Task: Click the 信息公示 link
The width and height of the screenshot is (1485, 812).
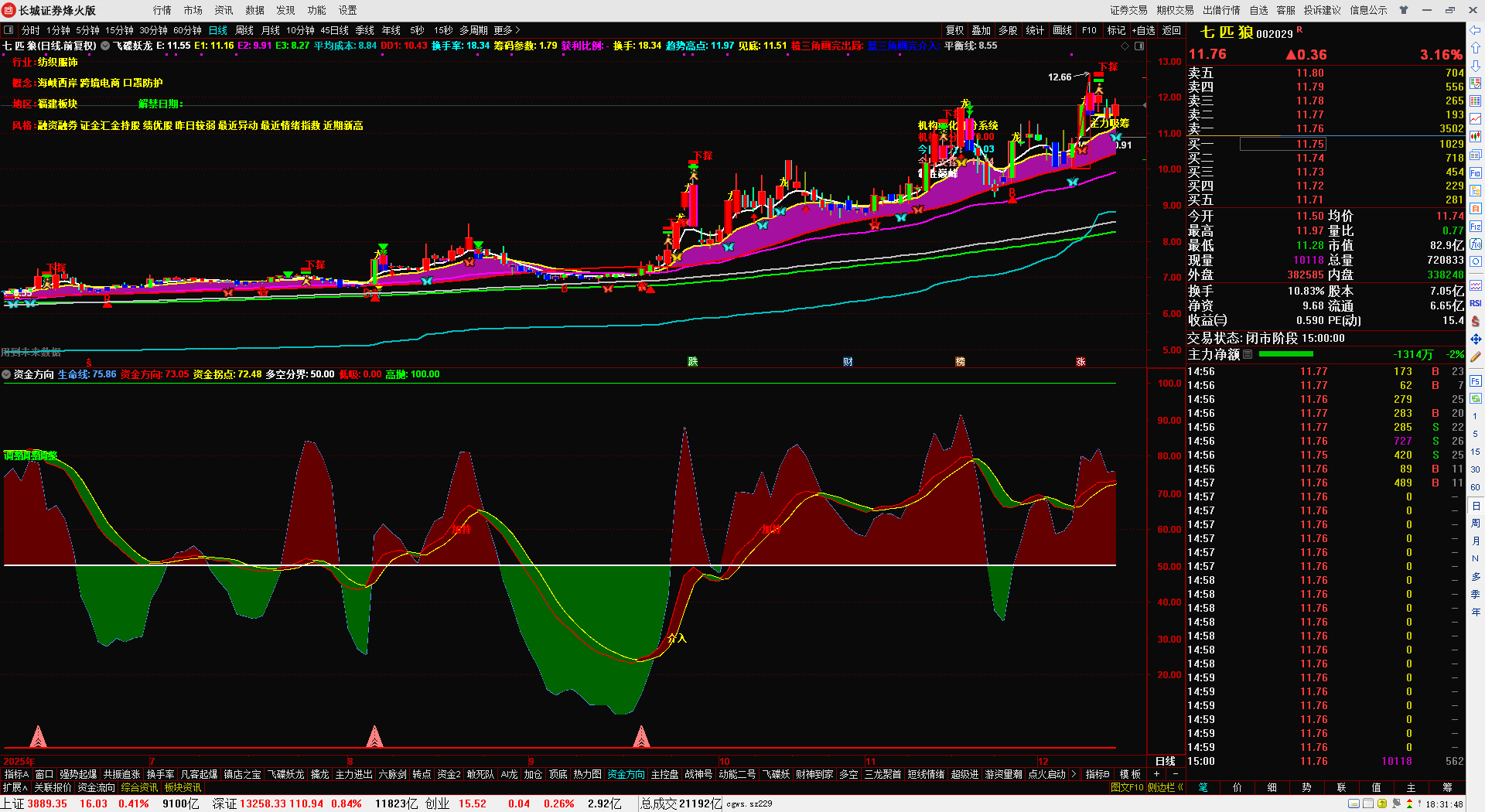Action: (x=1369, y=10)
